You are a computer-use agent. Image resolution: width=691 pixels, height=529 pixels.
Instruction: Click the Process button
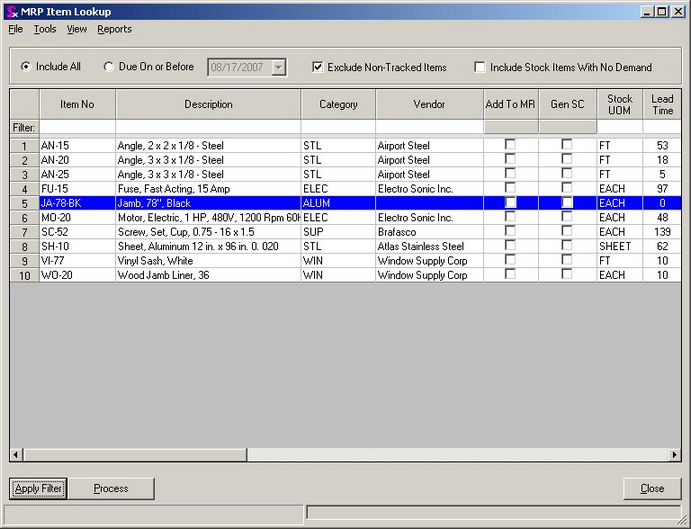point(111,488)
